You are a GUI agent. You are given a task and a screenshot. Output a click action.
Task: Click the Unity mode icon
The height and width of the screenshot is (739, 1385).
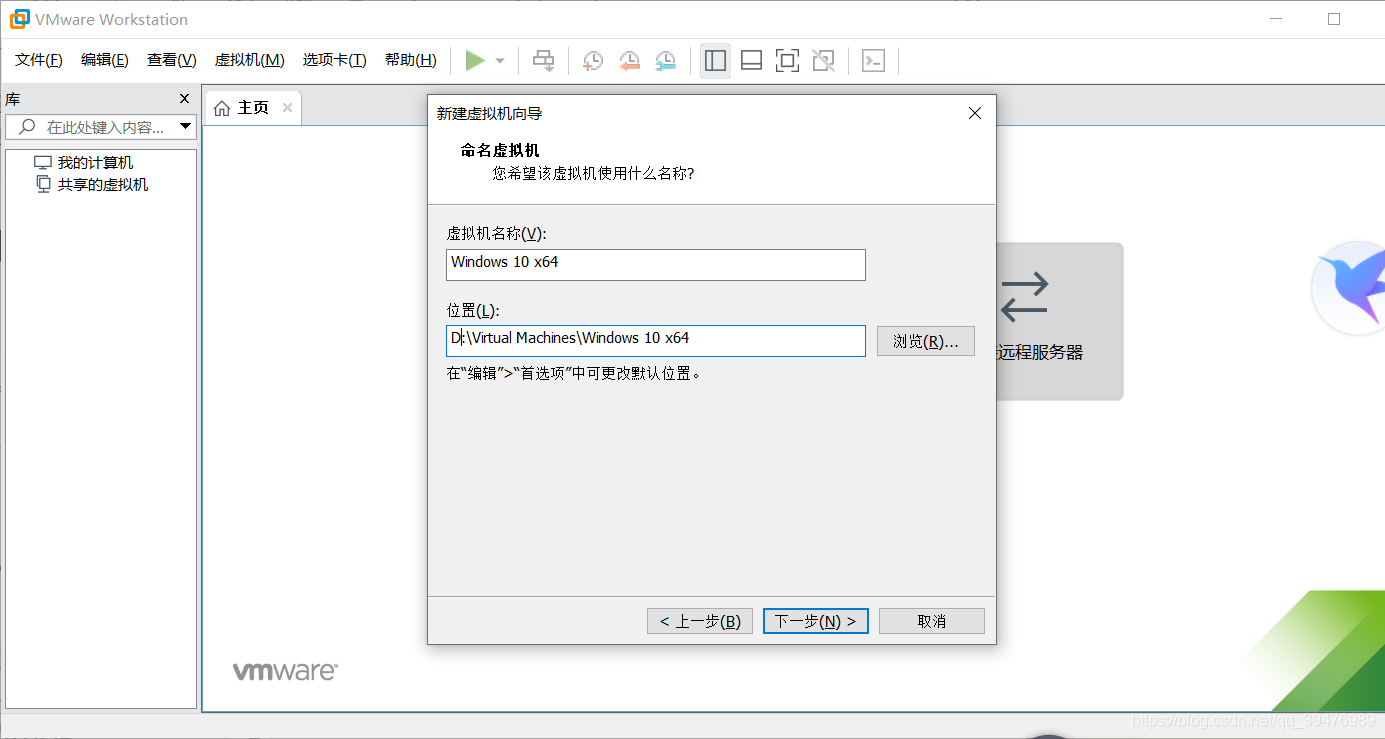tap(823, 61)
